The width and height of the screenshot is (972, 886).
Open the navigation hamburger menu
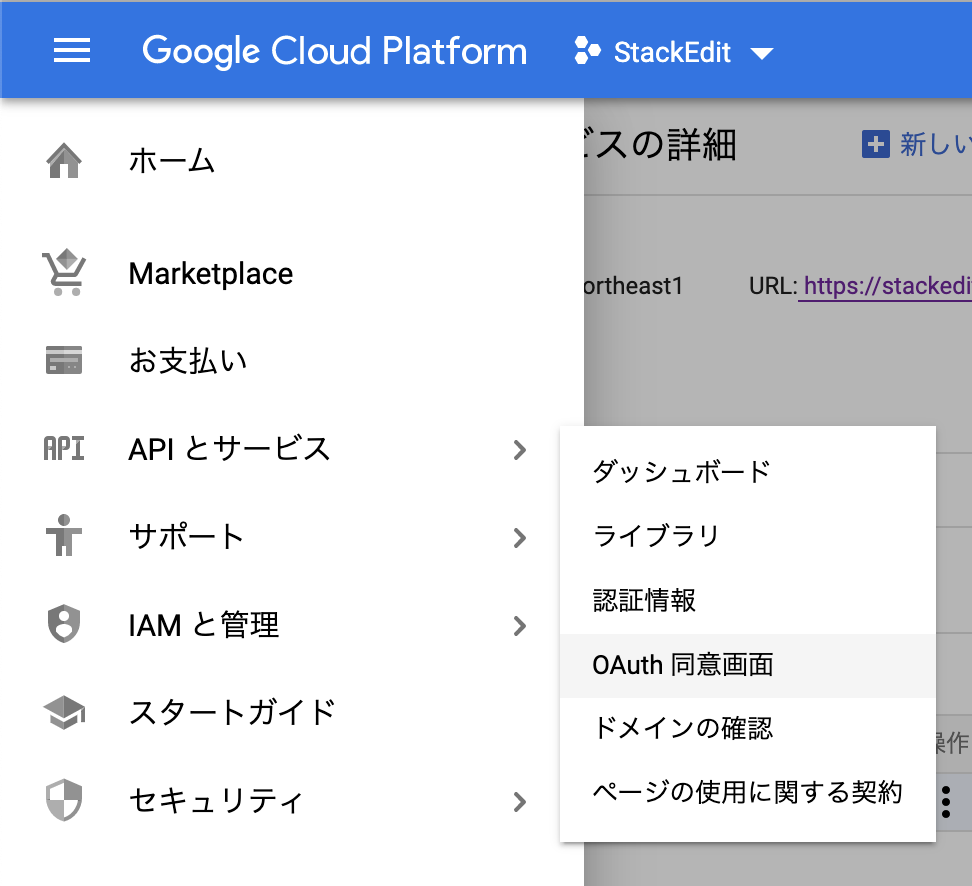coord(71,52)
